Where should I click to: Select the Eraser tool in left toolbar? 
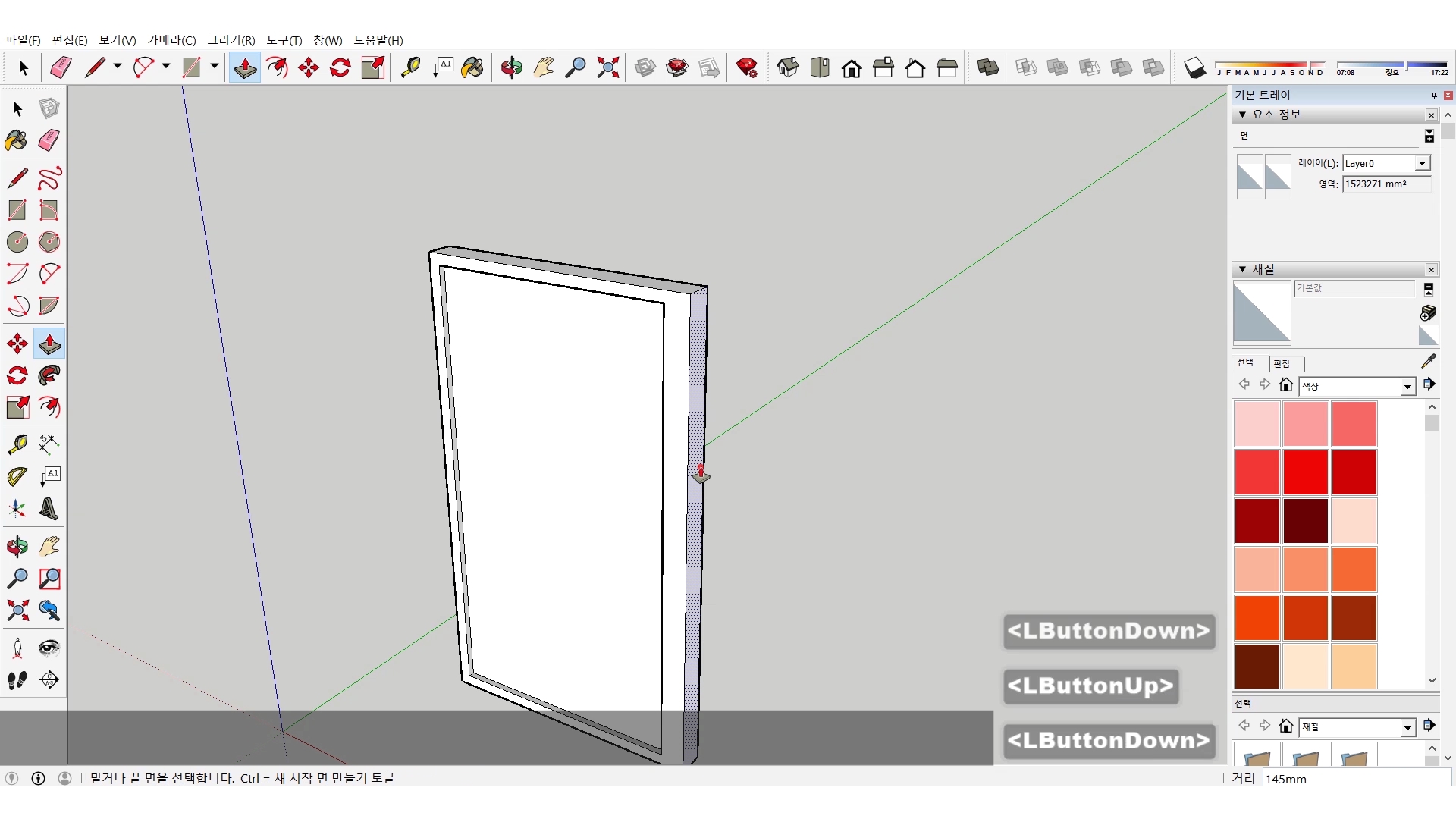click(x=49, y=140)
